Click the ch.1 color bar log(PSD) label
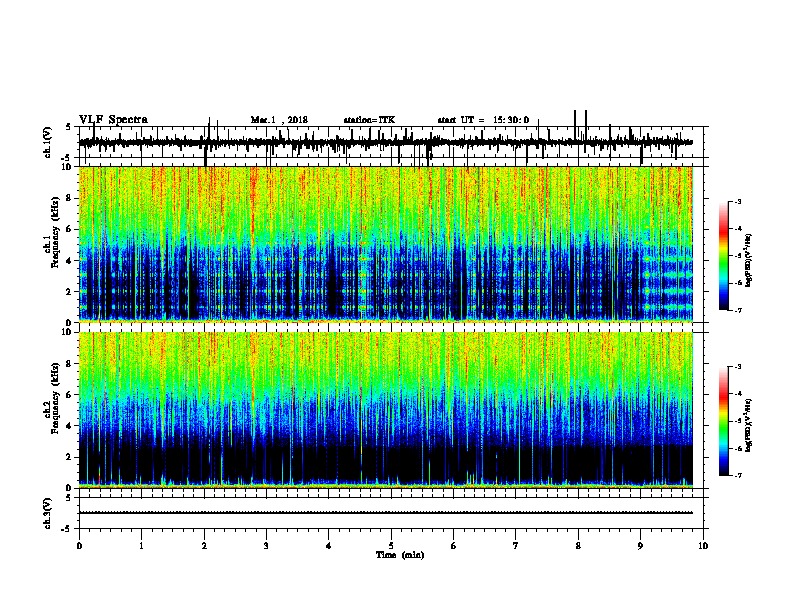Screen dimensions: 792x612 pos(749,260)
